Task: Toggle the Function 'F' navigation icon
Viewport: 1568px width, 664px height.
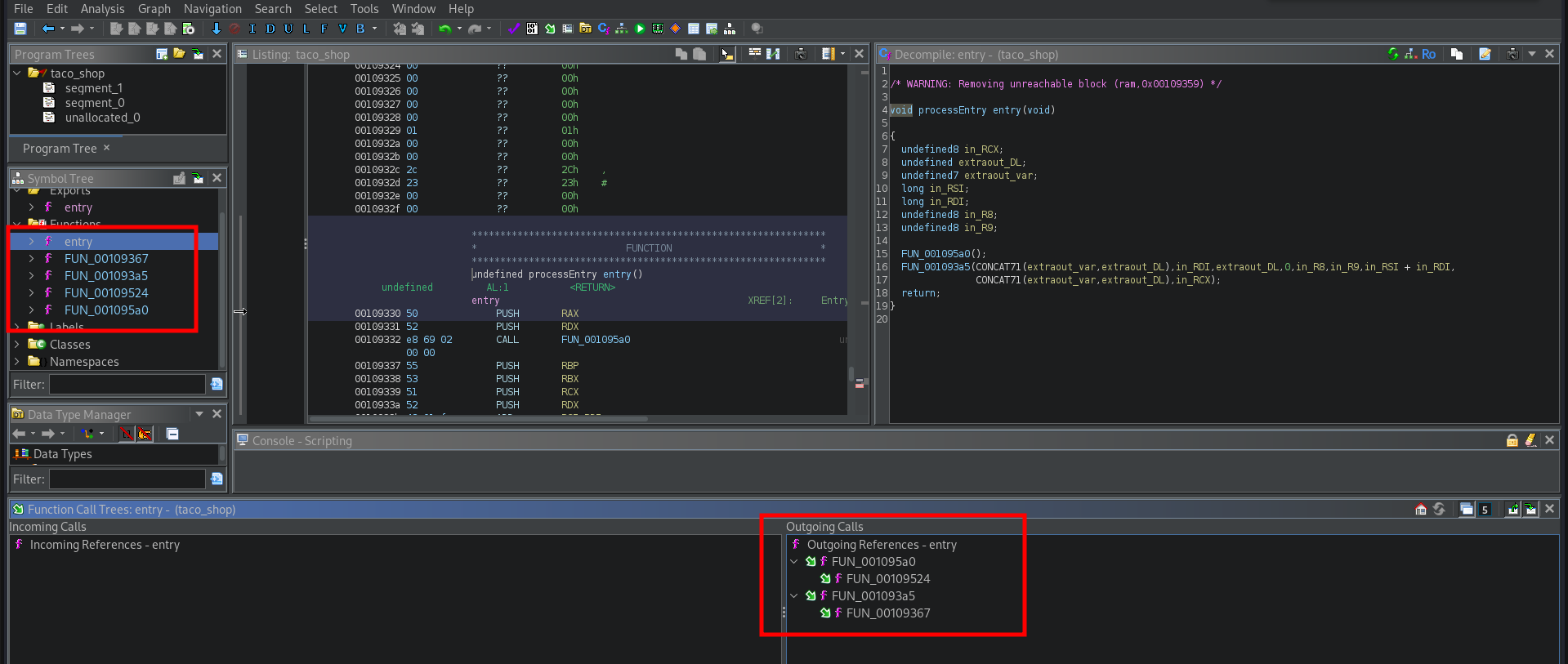Action: point(324,29)
